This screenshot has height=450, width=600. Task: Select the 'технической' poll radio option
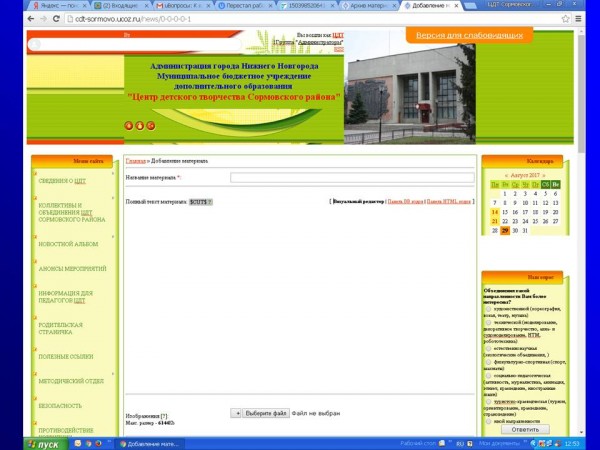click(x=488, y=322)
